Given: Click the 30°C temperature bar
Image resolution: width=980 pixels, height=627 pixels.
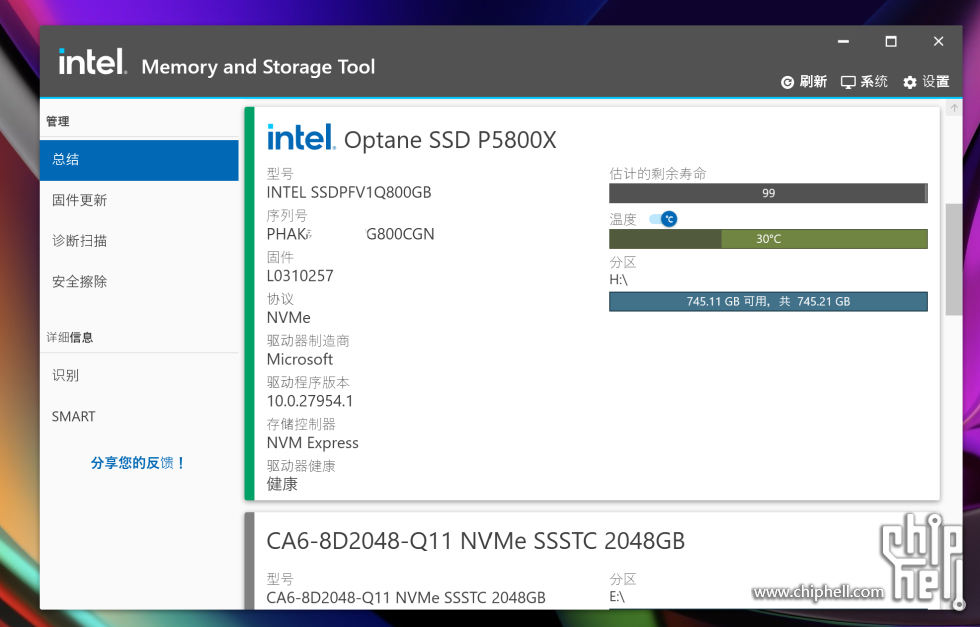Looking at the screenshot, I should 768,239.
